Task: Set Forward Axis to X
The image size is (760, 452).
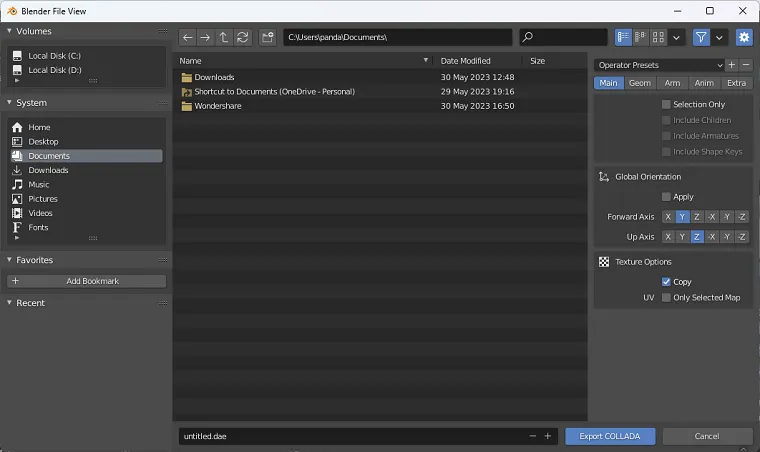Action: coord(668,217)
